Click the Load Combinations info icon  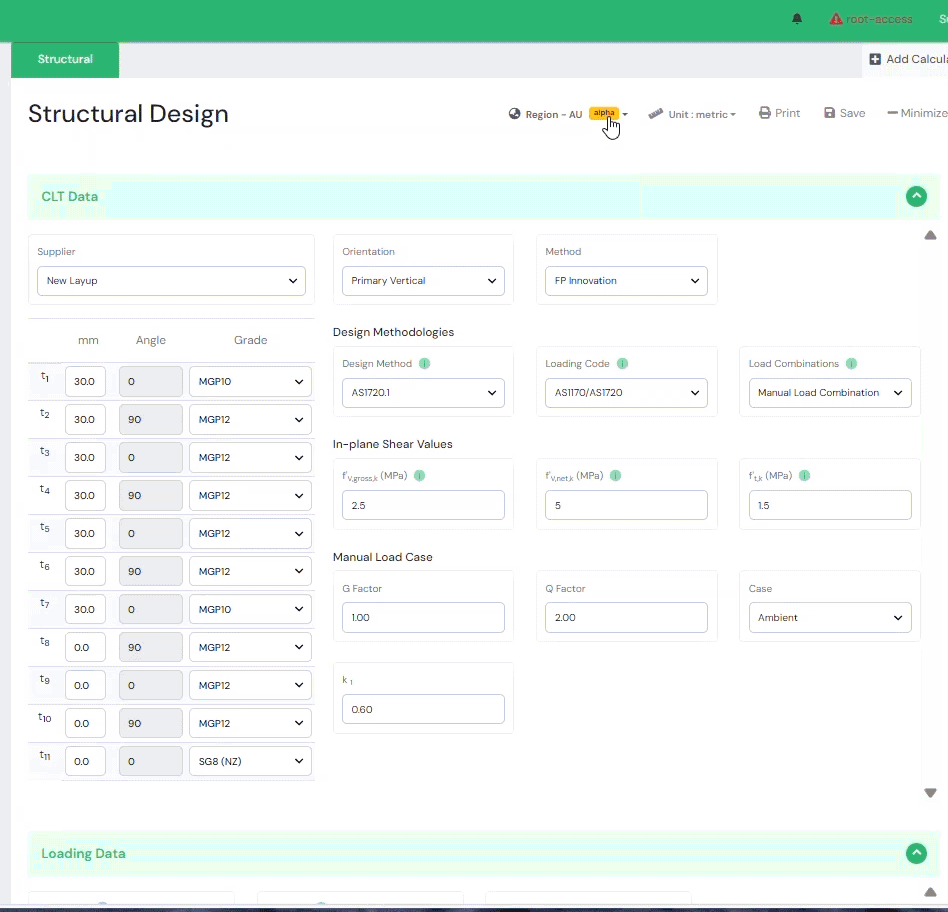pyautogui.click(x=850, y=364)
